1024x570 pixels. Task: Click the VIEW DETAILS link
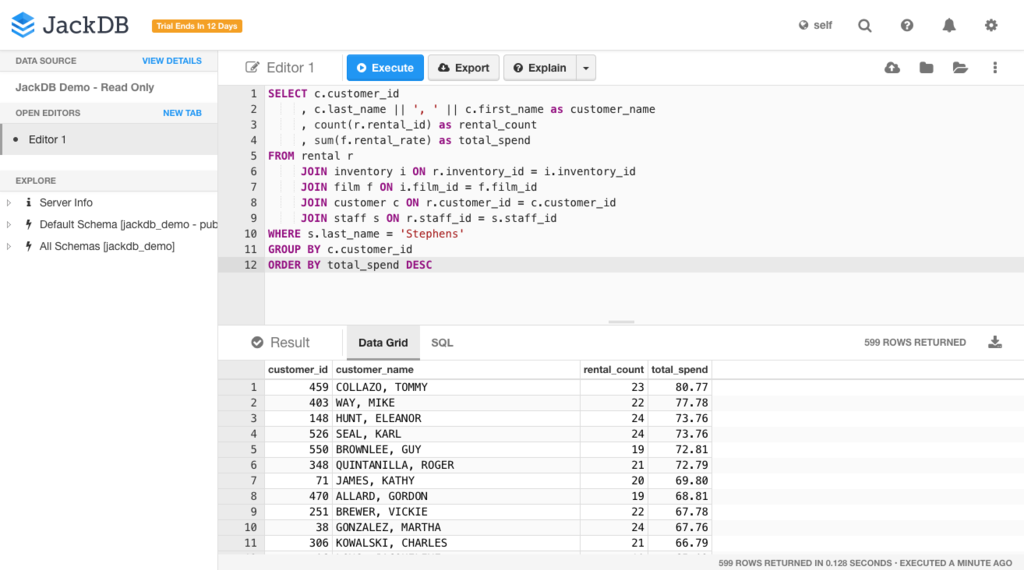[x=172, y=61]
